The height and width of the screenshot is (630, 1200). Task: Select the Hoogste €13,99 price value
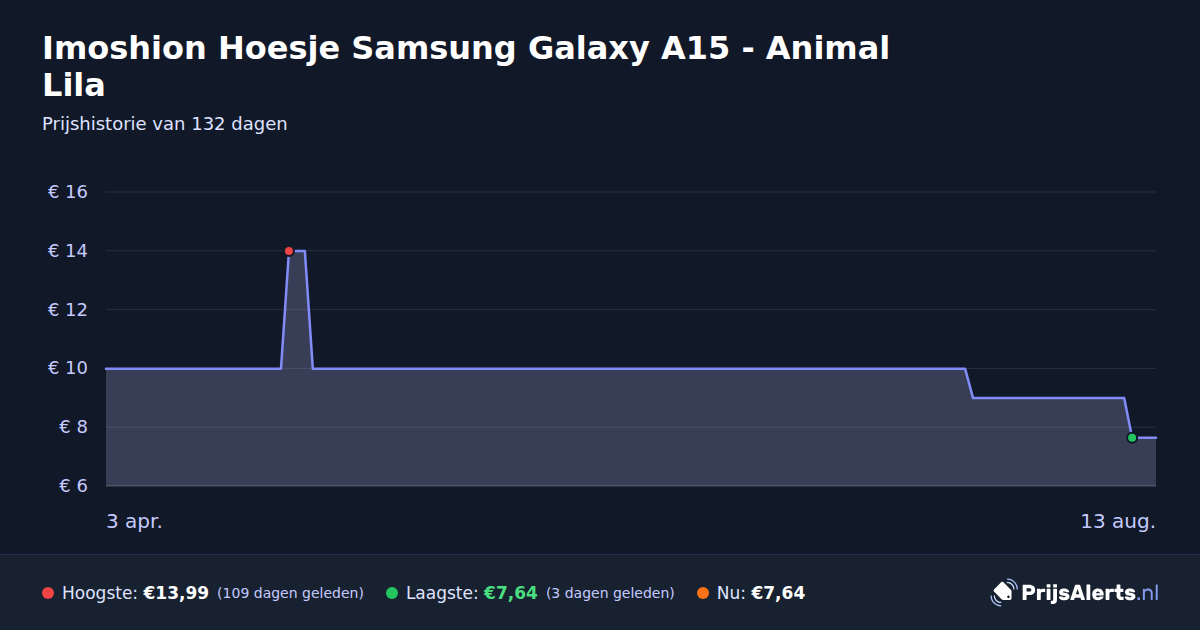[176, 593]
